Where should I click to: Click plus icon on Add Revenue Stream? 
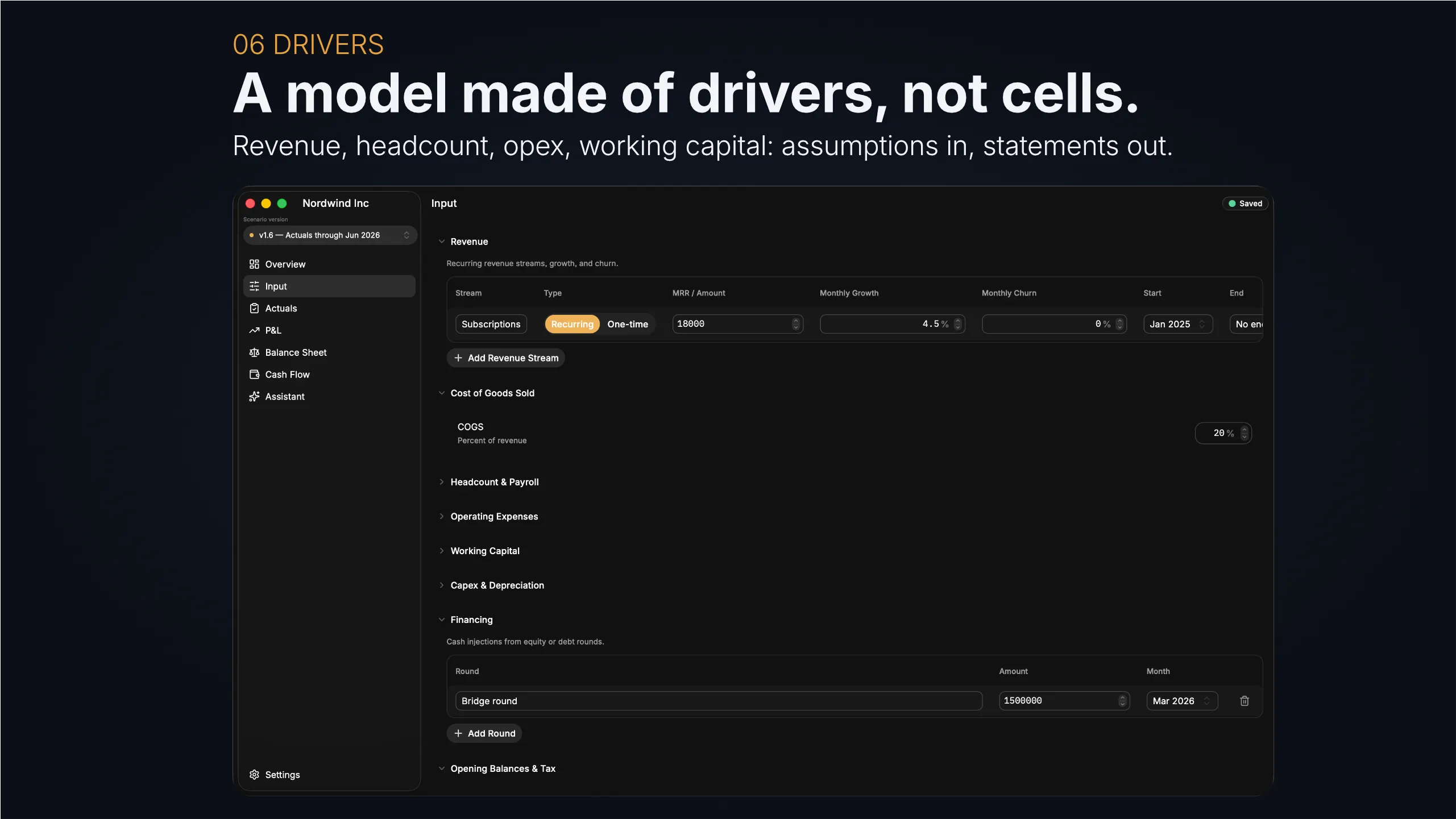(x=458, y=358)
